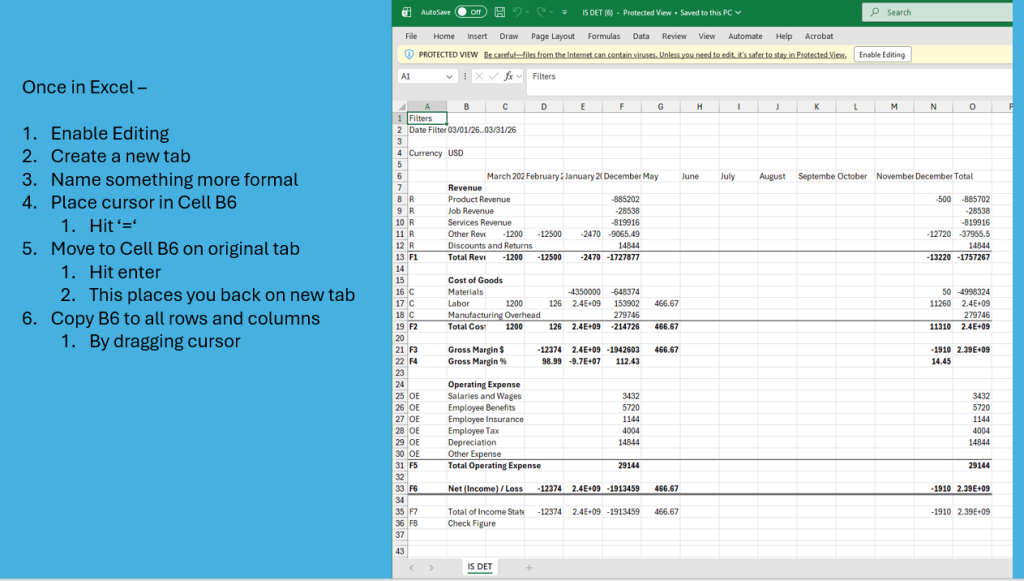Click the Enable Editing button

[x=882, y=55]
